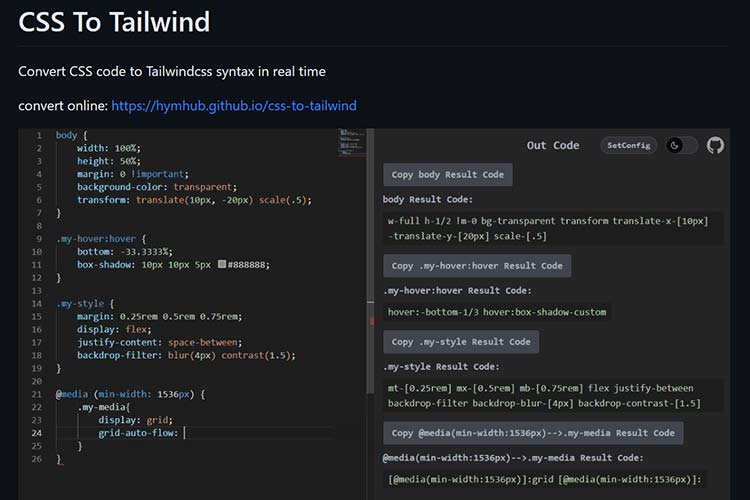Screen dimensions: 750x500
Task: Click the body result code output box
Action: coord(552,228)
